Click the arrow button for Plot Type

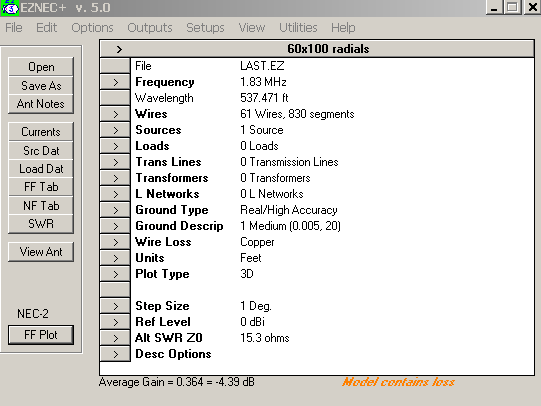115,274
